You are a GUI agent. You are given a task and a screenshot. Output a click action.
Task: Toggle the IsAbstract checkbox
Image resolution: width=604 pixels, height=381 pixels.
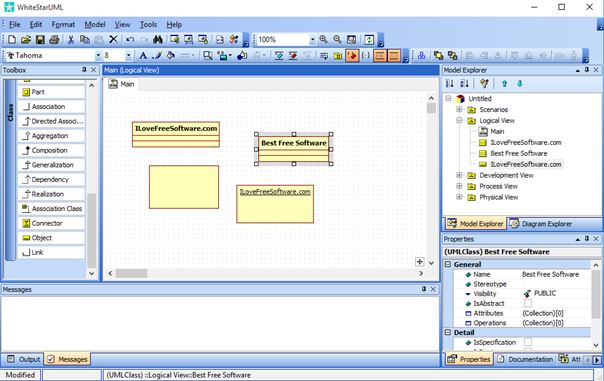click(528, 303)
